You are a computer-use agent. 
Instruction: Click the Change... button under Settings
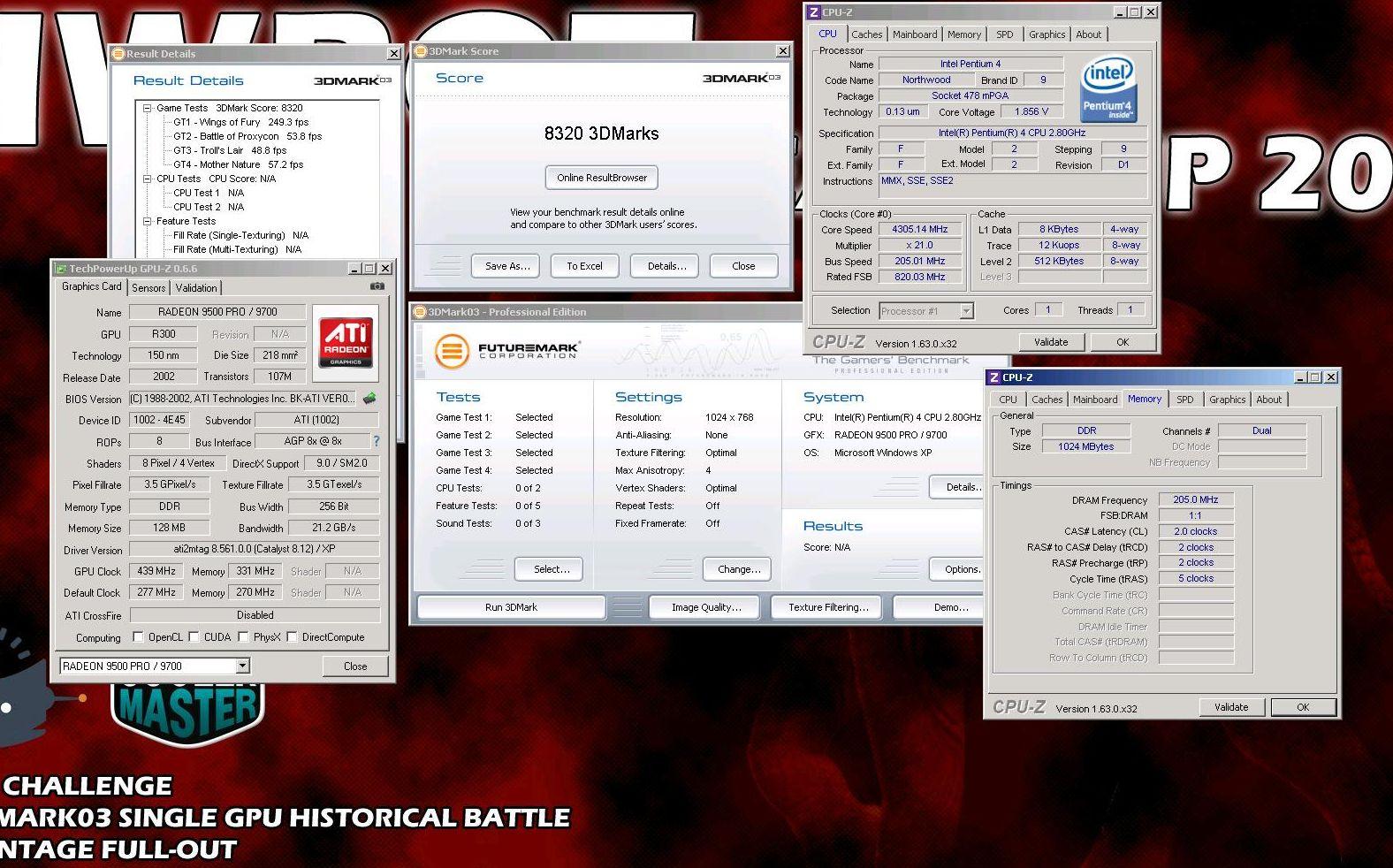click(739, 569)
